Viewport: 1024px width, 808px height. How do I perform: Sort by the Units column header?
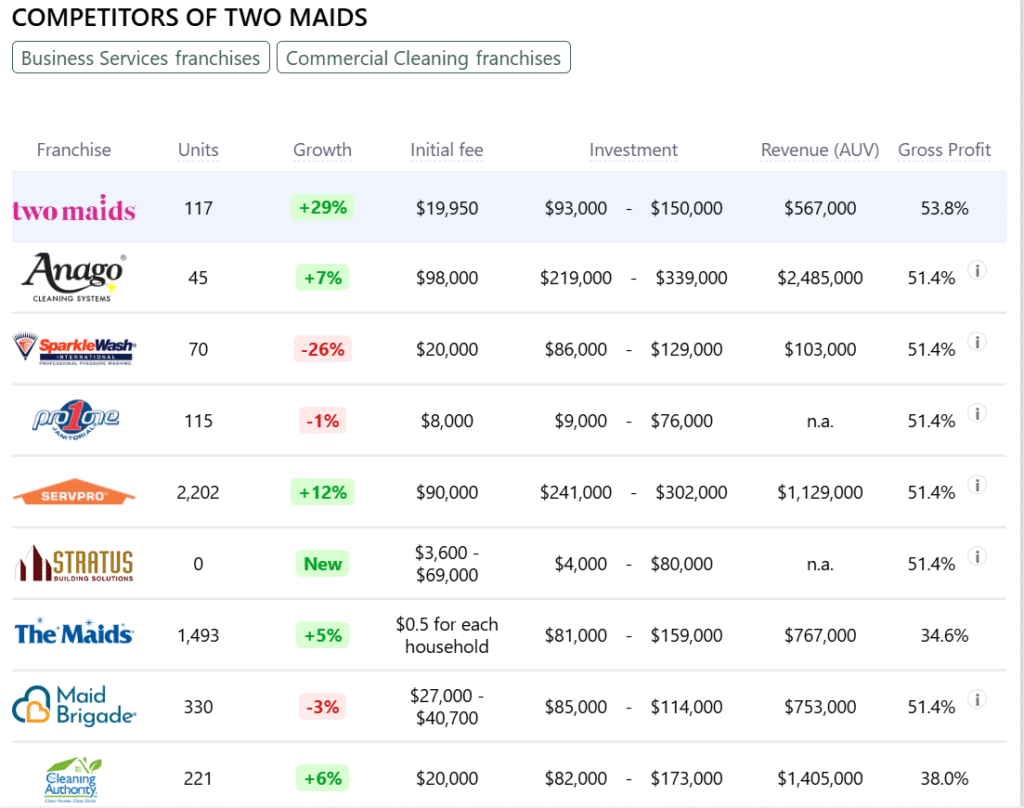pos(199,150)
